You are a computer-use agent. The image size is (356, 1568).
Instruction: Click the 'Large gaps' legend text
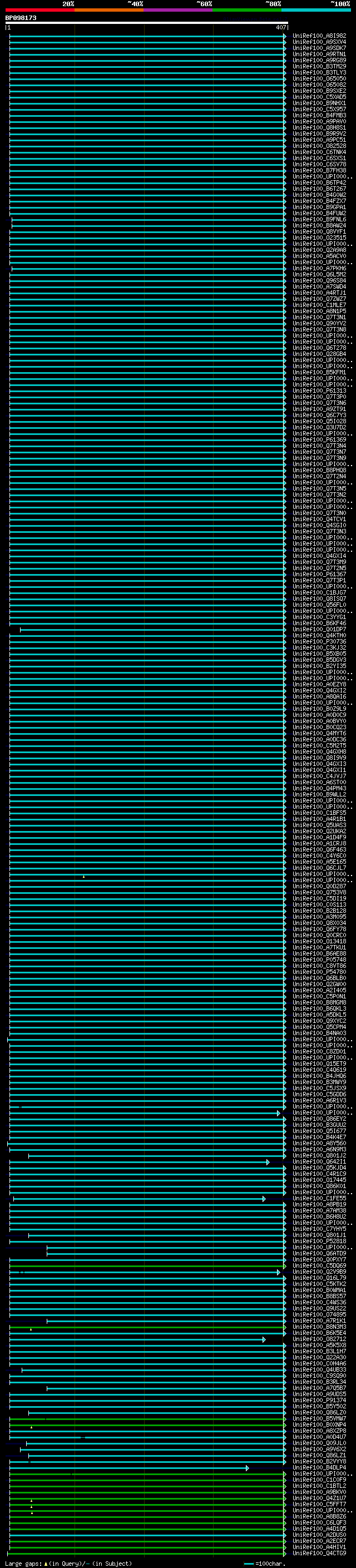pyautogui.click(x=23, y=1564)
